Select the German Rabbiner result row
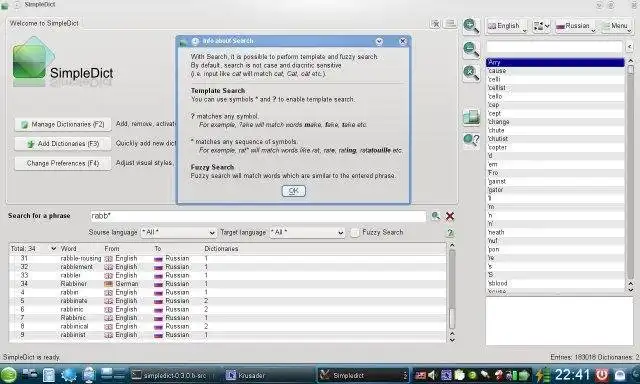Viewport: 640px width, 384px height. coord(228,284)
